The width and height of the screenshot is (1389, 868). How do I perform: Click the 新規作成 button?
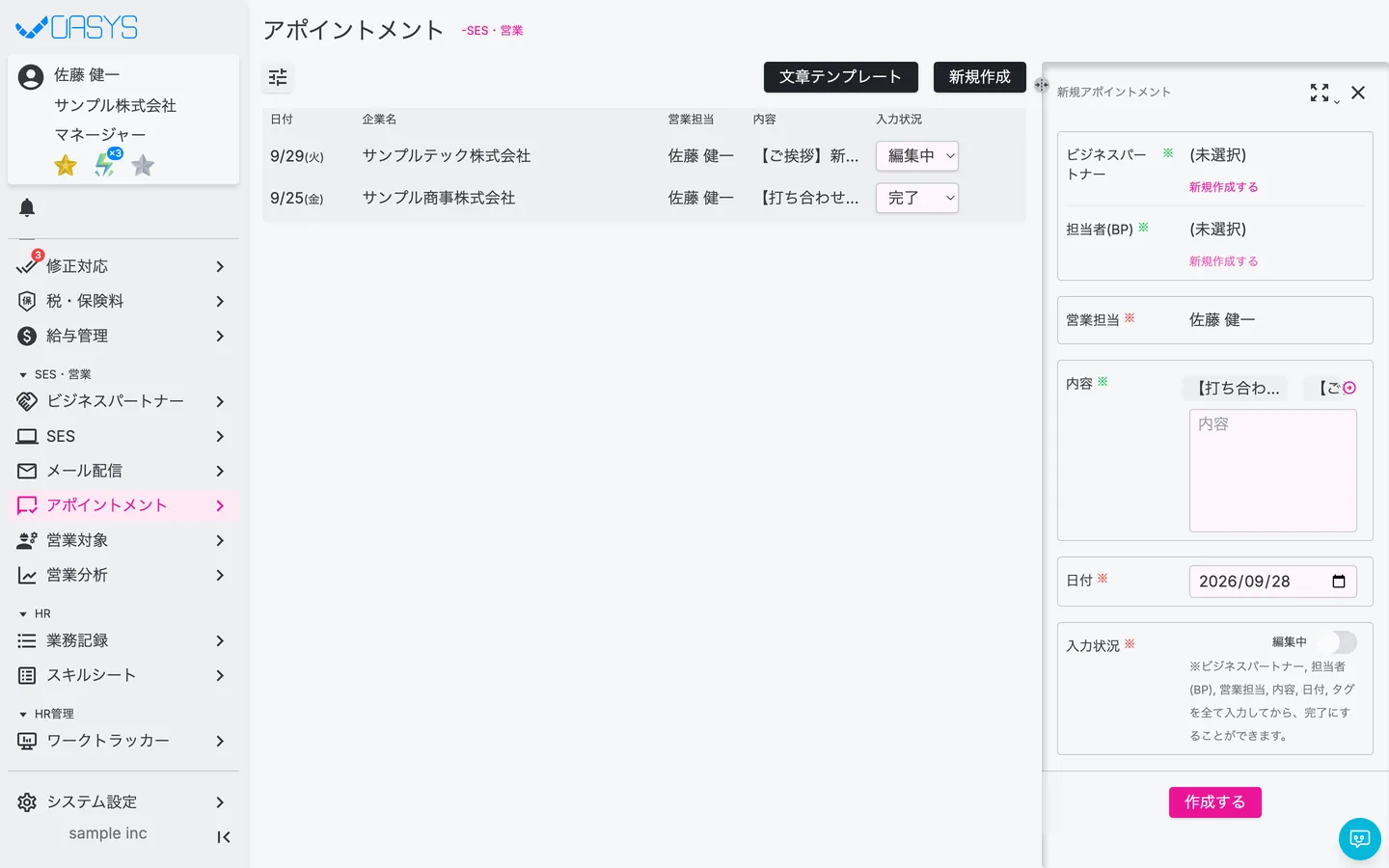(x=979, y=77)
